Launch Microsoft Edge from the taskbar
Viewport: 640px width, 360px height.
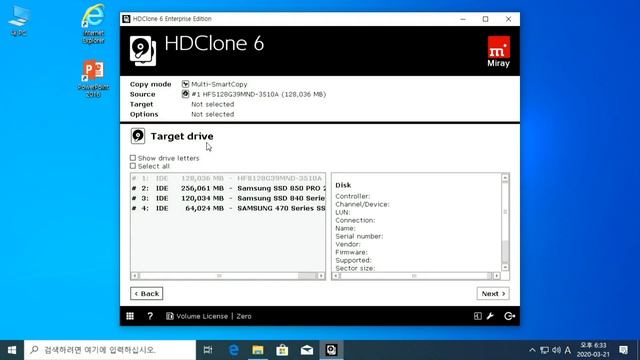pos(233,350)
